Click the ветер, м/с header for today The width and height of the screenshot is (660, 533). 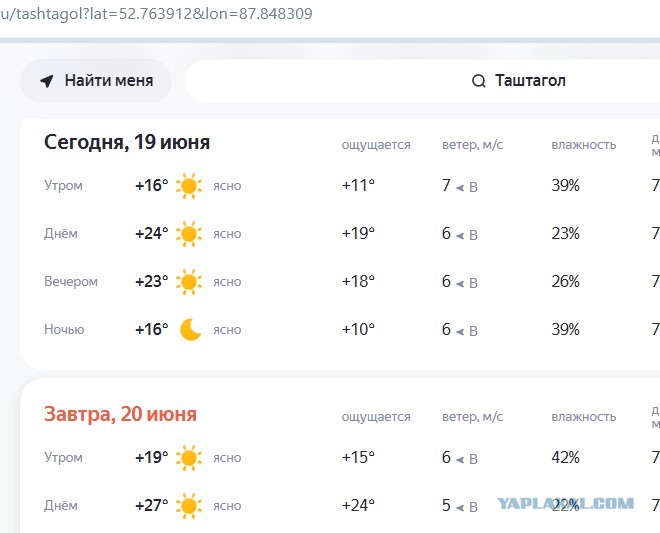(x=472, y=145)
